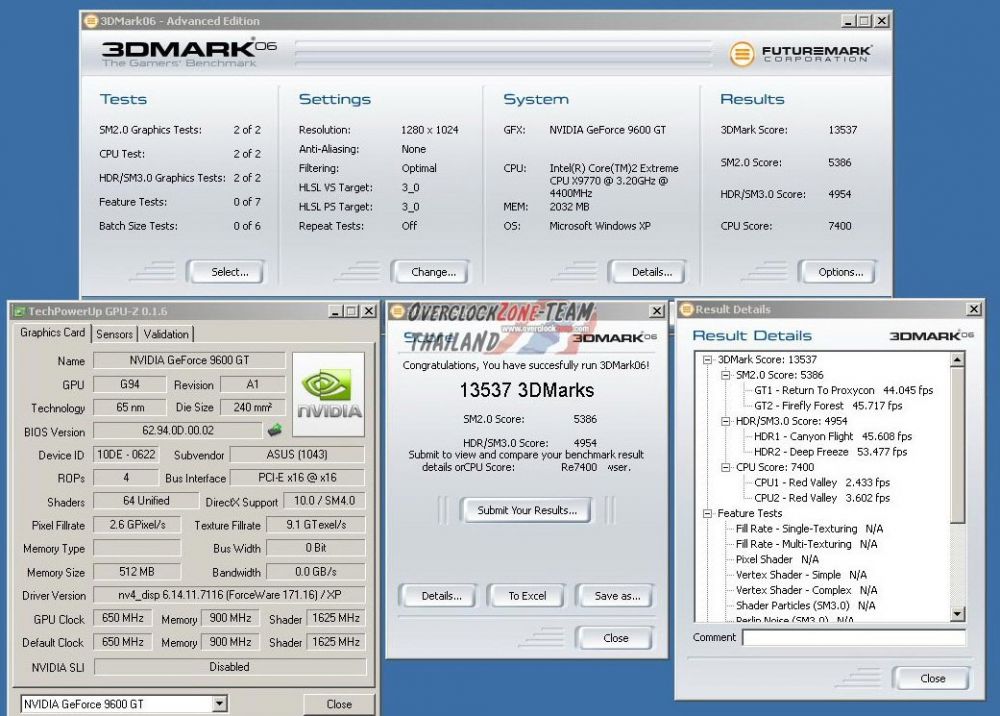1000x716 pixels.
Task: Click the BIOS Version 62.94.0D.00.02 field
Action: click(178, 430)
